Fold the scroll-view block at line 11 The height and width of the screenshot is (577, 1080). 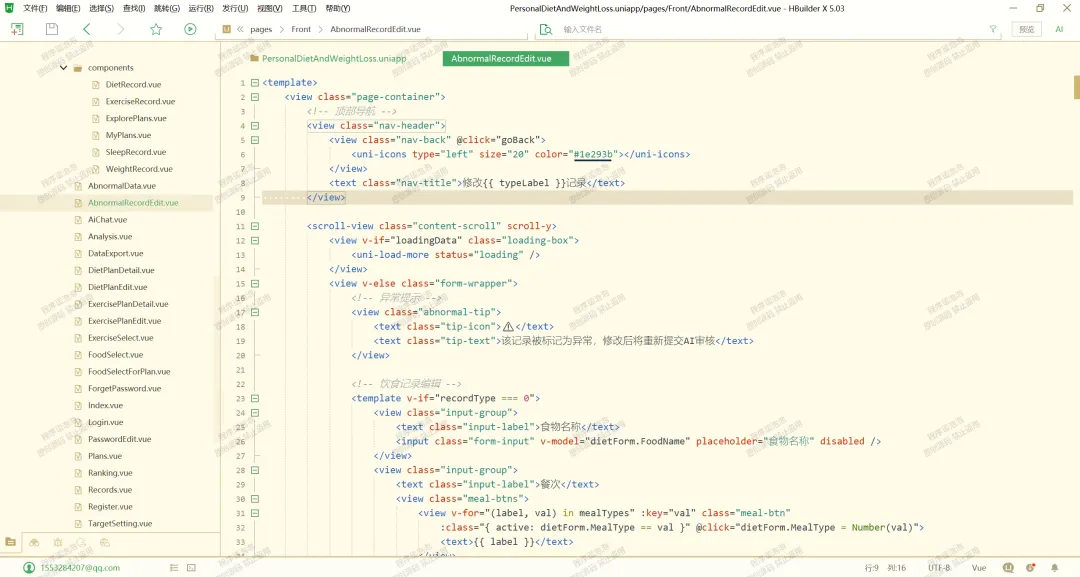tap(255, 226)
